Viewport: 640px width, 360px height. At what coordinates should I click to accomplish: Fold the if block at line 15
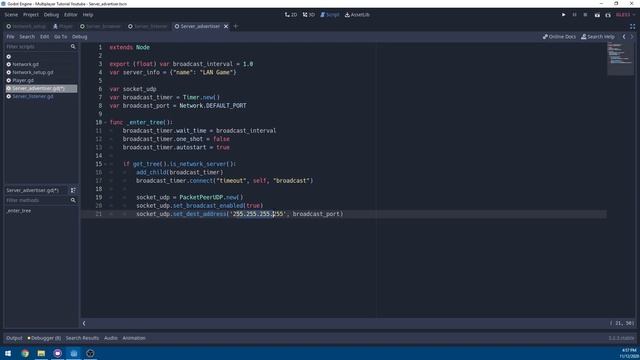tap(105, 164)
